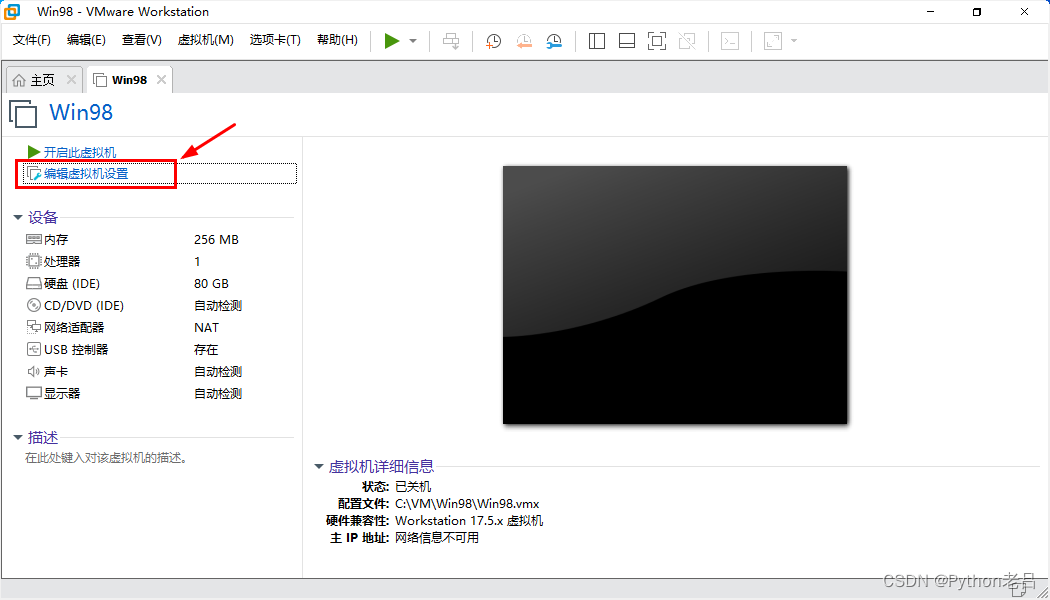This screenshot has height=600, width=1050.
Task: Open stretch display dropdown arrow
Action: coord(794,41)
